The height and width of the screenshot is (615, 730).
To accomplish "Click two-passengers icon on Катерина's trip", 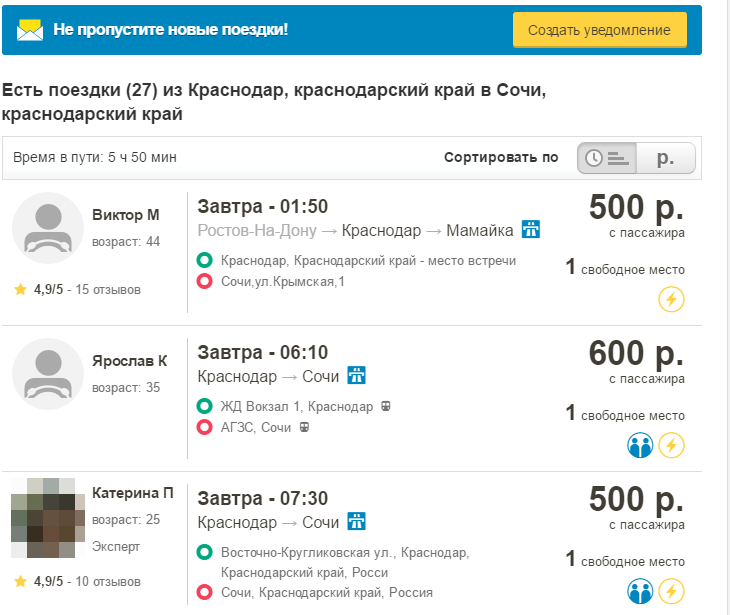I will click(640, 591).
